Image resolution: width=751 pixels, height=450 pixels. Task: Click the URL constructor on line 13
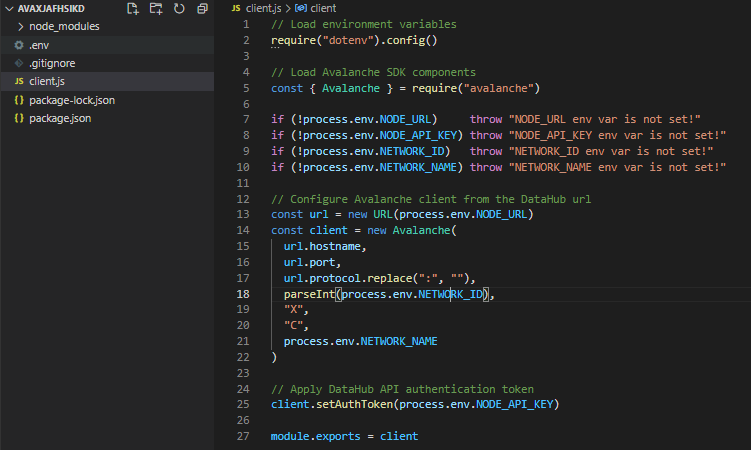tap(383, 214)
